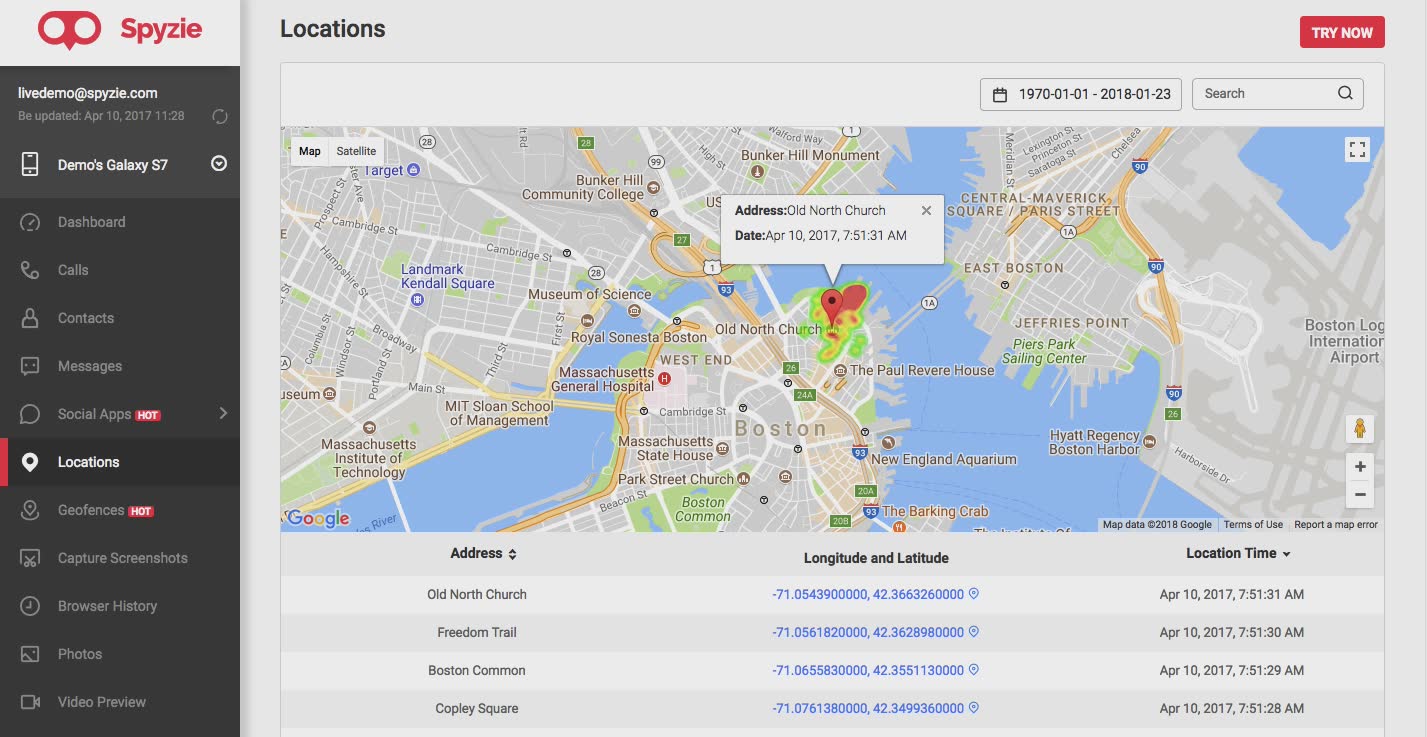1427x737 pixels.
Task: Click the TRY NOW button
Action: [1342, 32]
